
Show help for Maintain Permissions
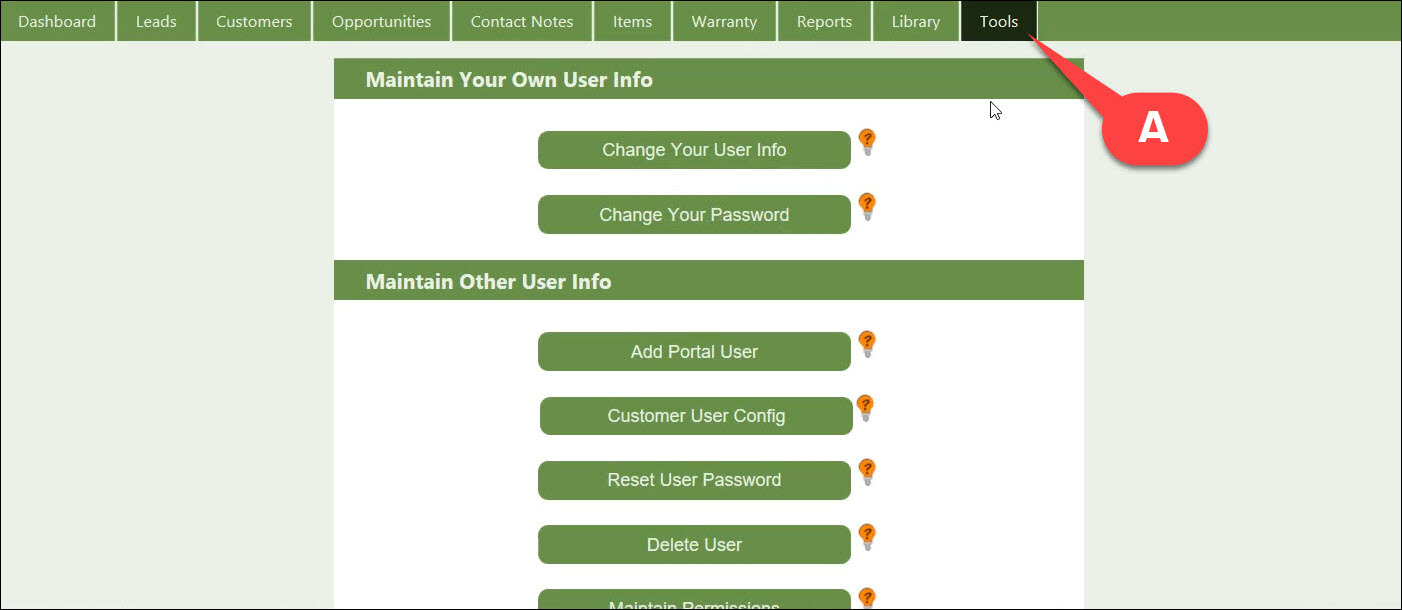pos(867,598)
